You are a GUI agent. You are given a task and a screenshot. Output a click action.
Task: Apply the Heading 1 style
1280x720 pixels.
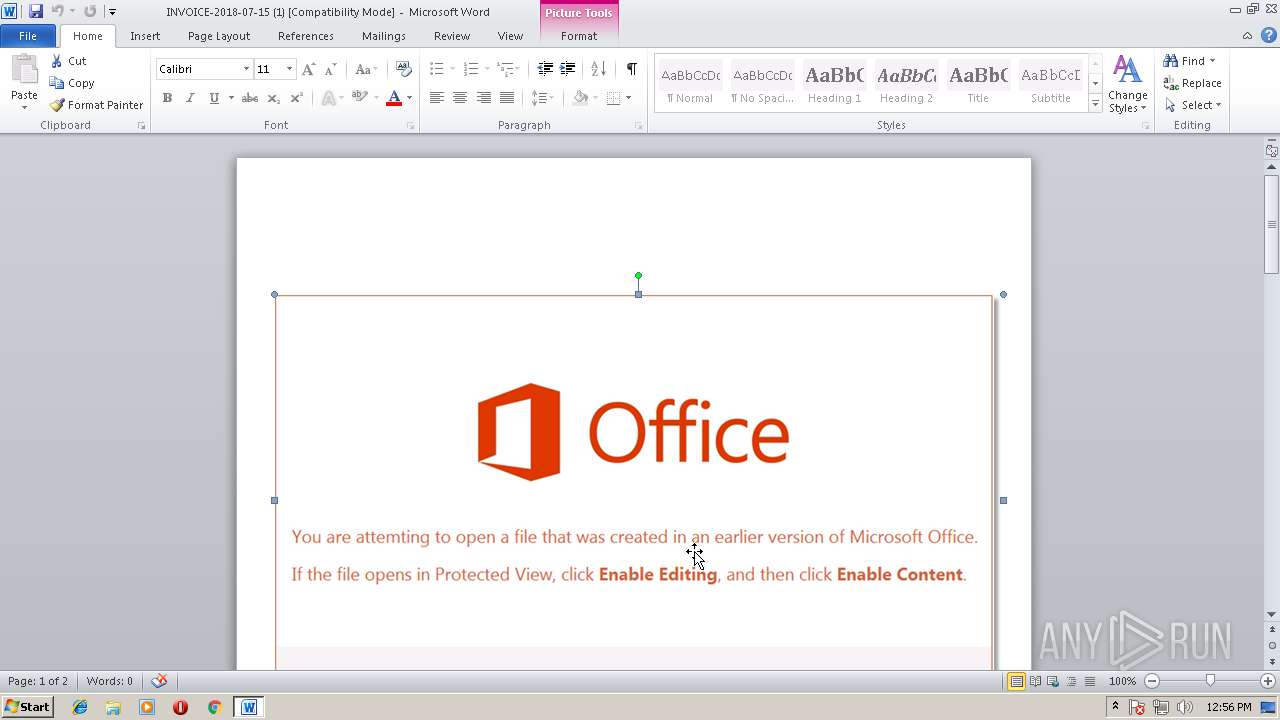tap(834, 83)
